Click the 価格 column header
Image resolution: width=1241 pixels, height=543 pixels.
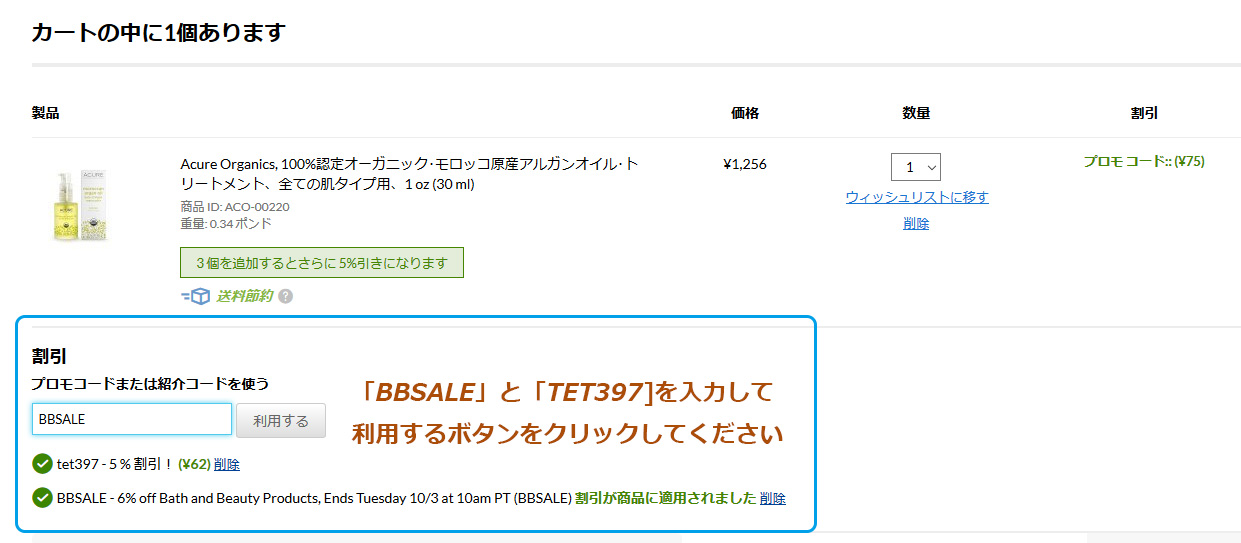click(745, 113)
